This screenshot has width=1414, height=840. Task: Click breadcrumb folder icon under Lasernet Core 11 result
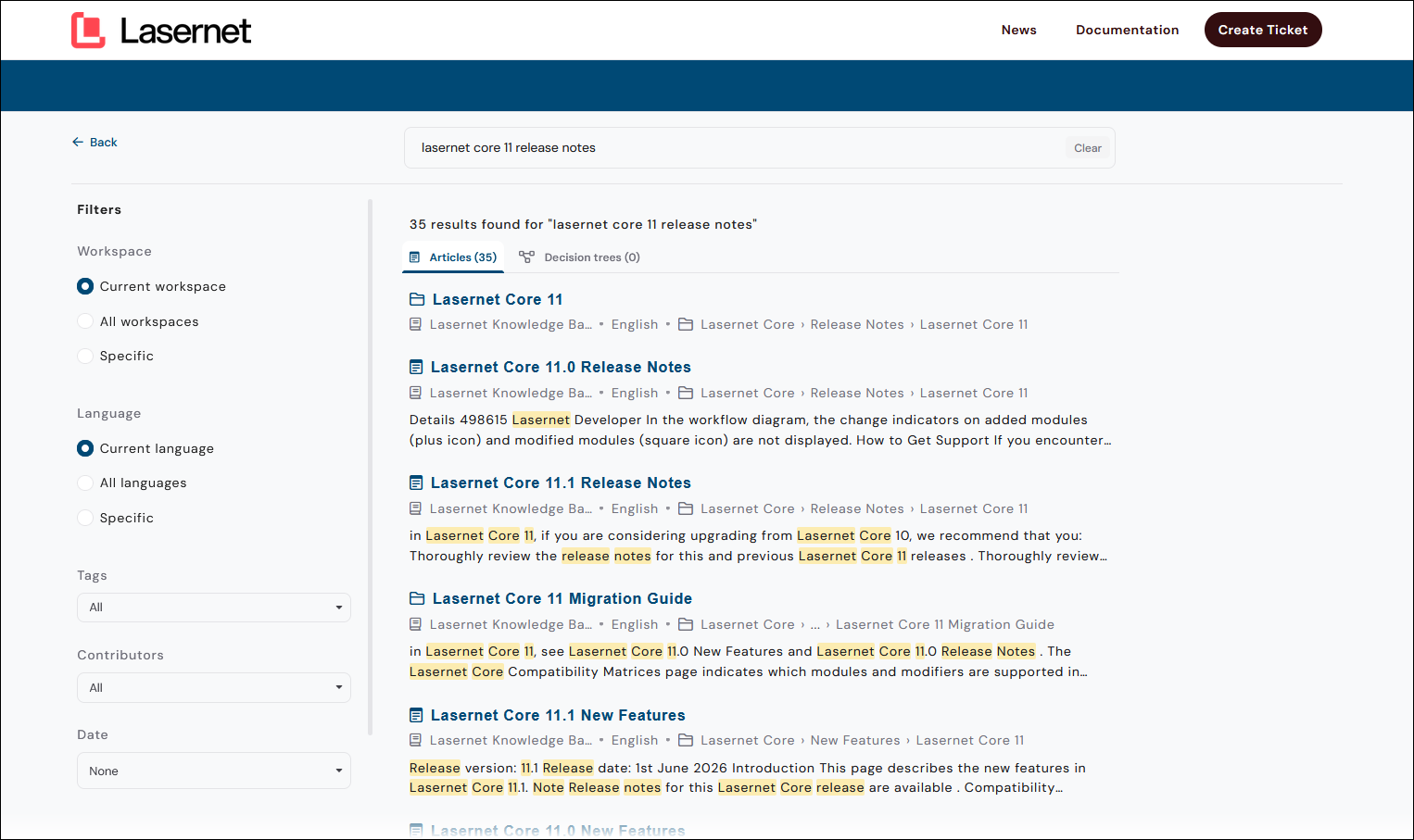coord(686,325)
